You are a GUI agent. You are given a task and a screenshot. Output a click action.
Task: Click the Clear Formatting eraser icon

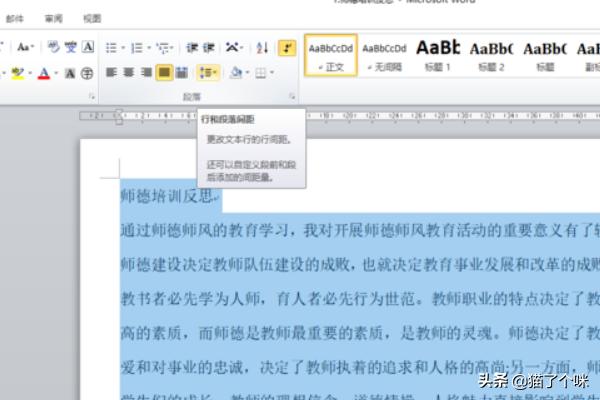click(x=54, y=47)
